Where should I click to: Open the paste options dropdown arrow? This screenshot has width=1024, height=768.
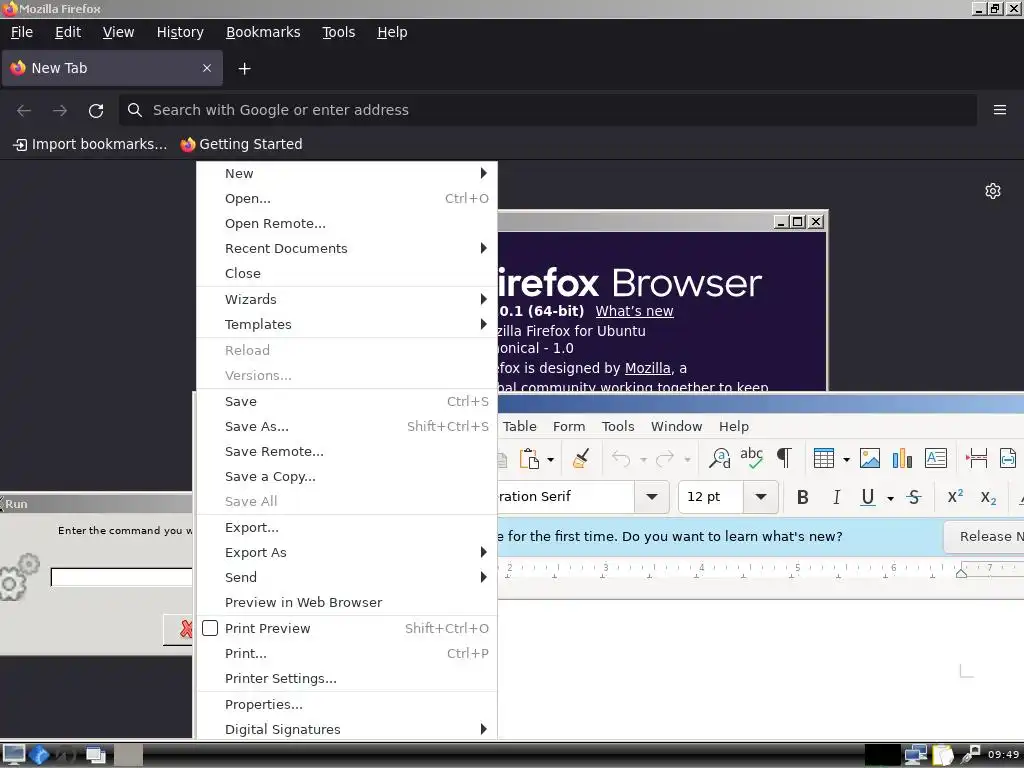click(x=551, y=460)
